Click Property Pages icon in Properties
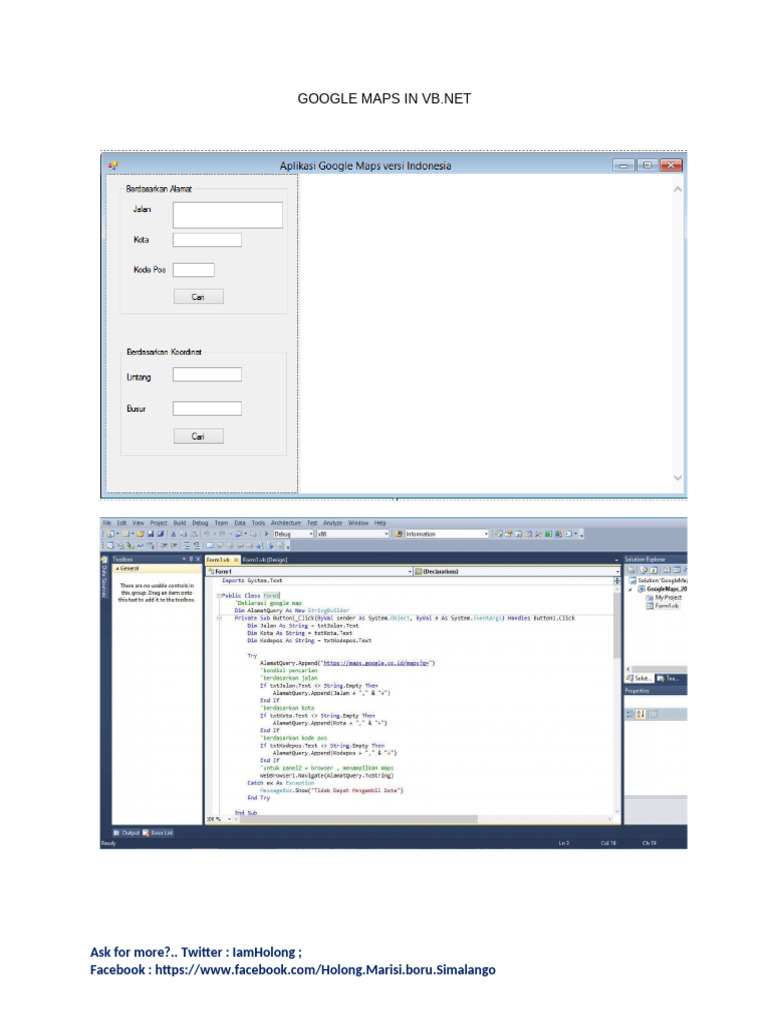768x1024 pixels. tap(653, 714)
